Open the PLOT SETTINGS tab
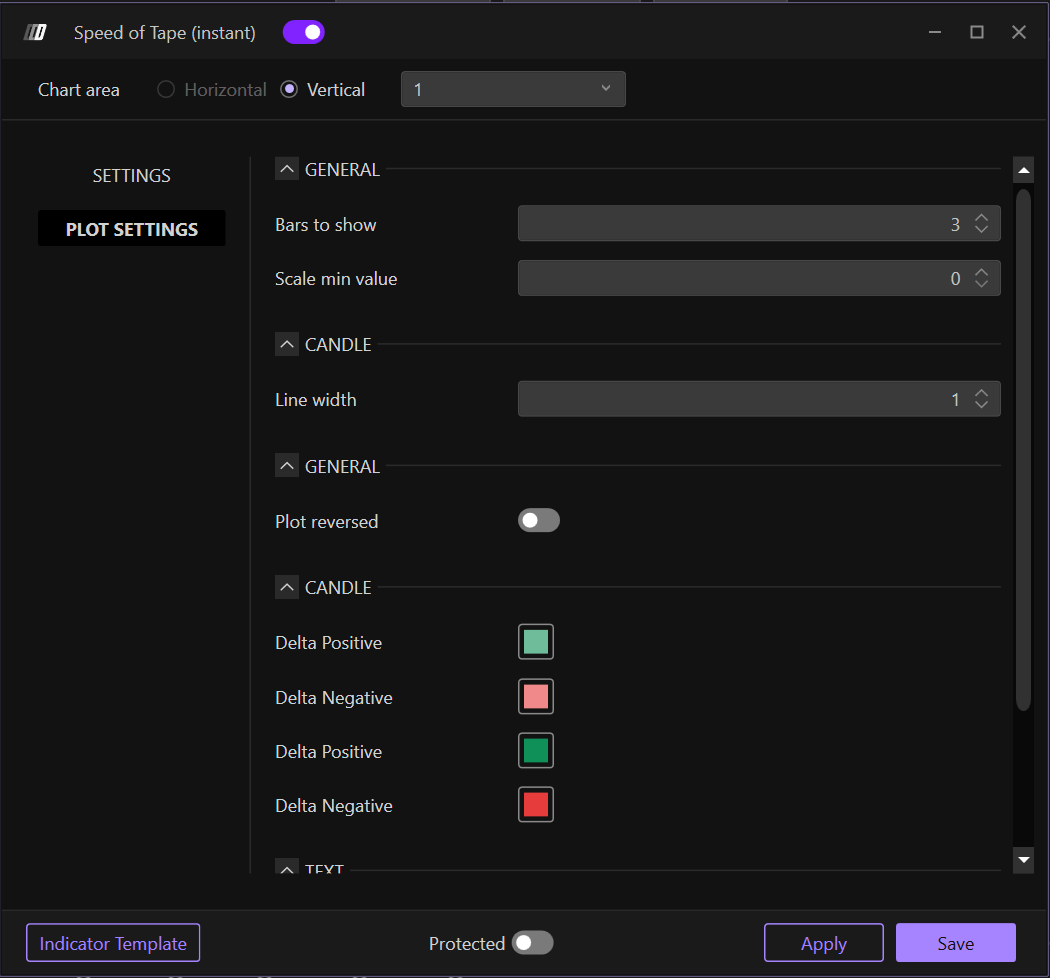This screenshot has height=978, width=1050. (x=132, y=229)
